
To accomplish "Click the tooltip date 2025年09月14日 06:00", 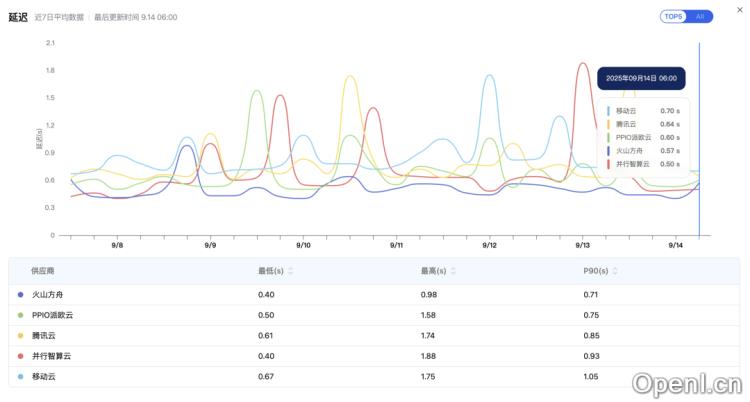I will 641,78.
